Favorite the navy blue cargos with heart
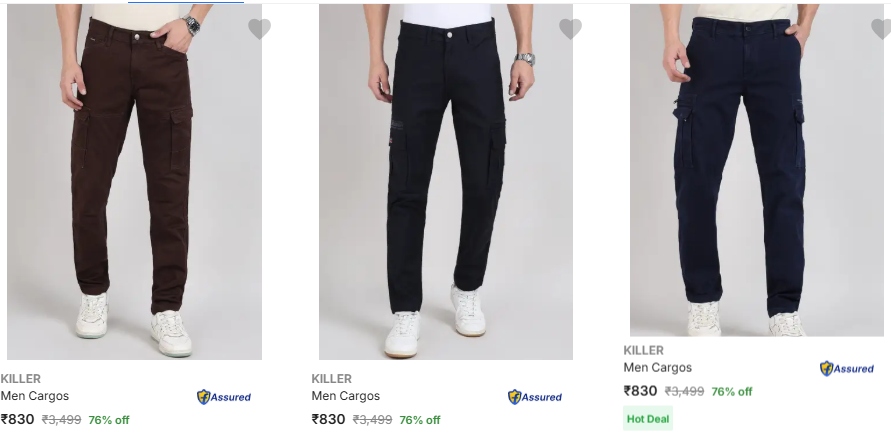Screen dimensions: 891x434 881,29
